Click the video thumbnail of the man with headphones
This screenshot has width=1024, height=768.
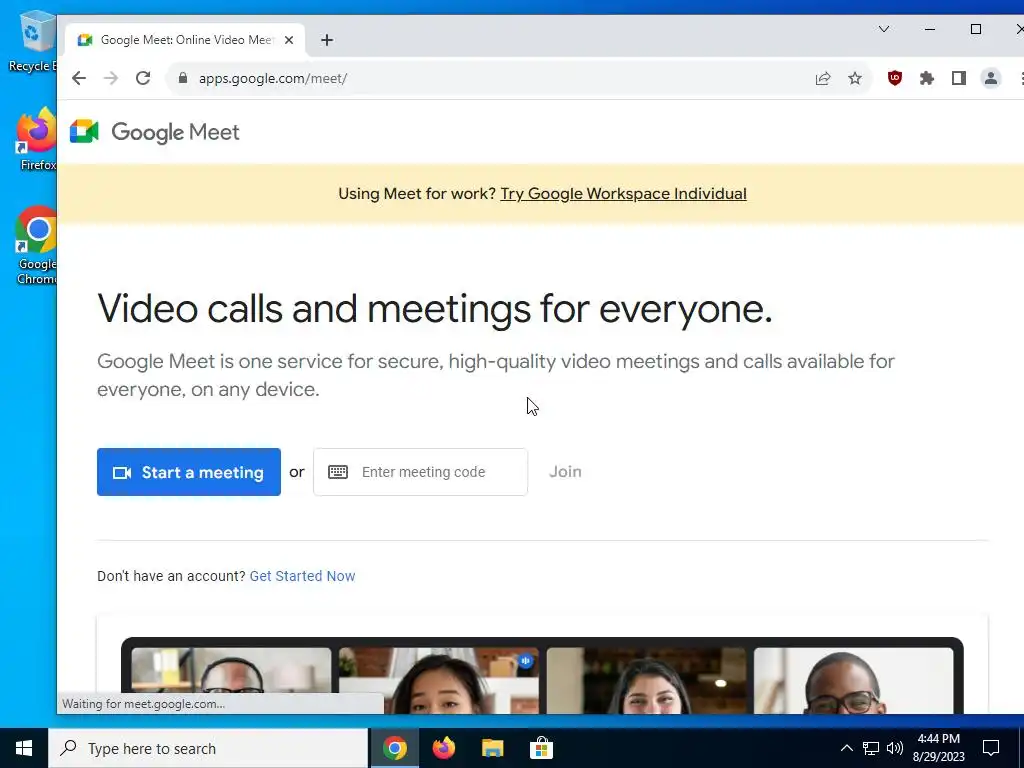pos(231,671)
